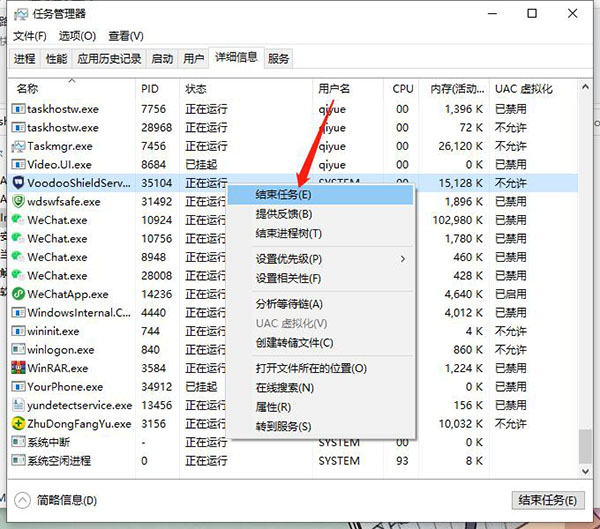Click the VoodooShieldServ process shield icon

[18, 183]
